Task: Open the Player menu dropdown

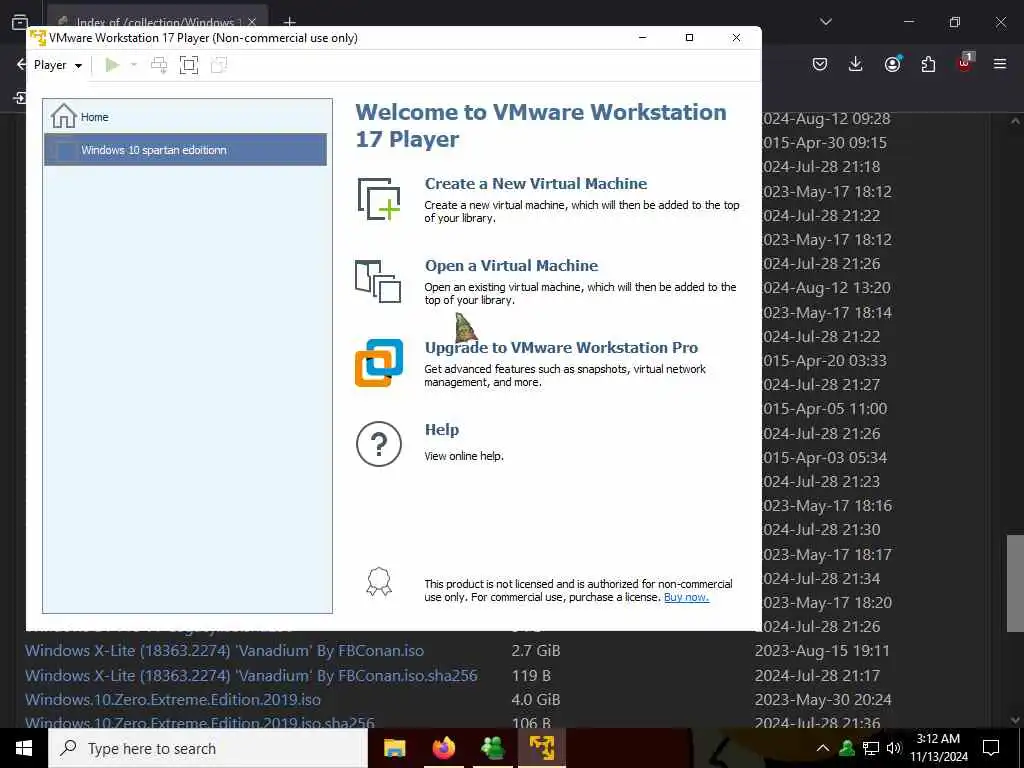Action: [57, 65]
